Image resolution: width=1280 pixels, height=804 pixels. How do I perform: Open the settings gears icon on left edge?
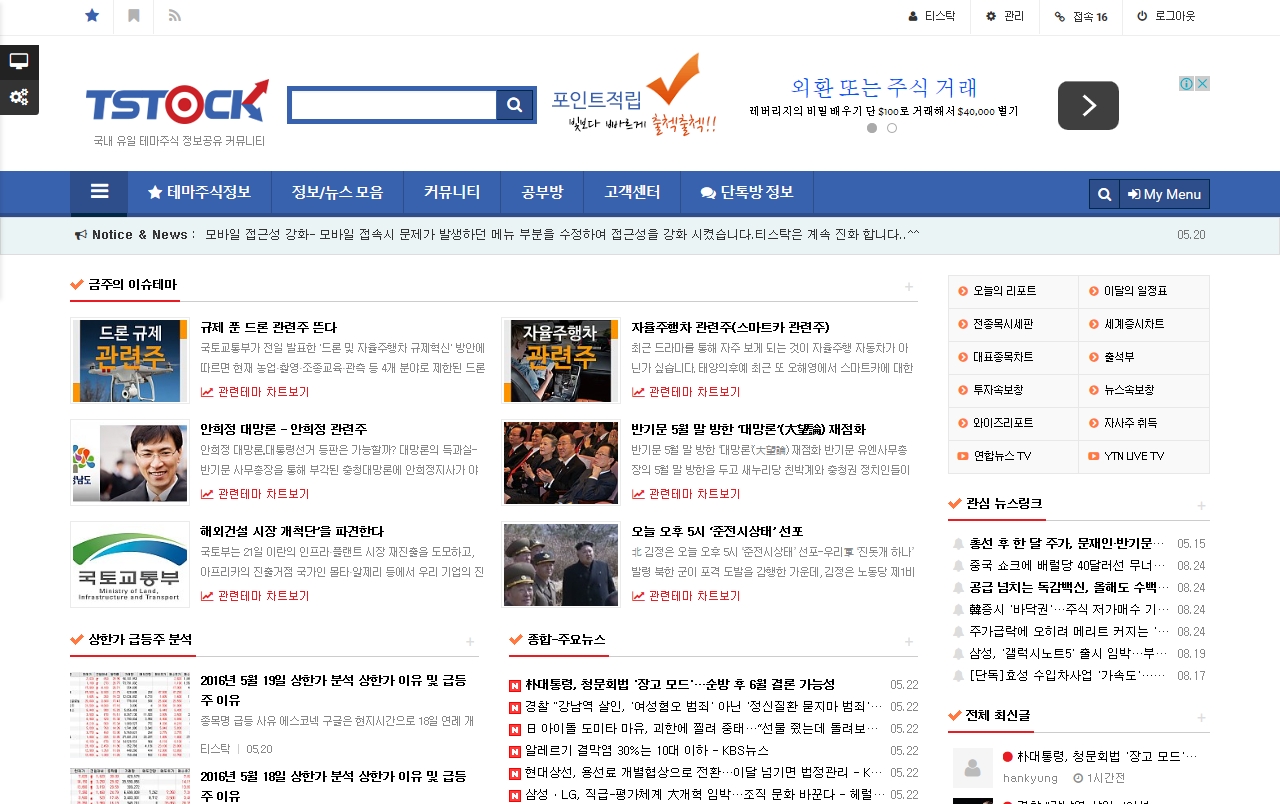(19, 97)
